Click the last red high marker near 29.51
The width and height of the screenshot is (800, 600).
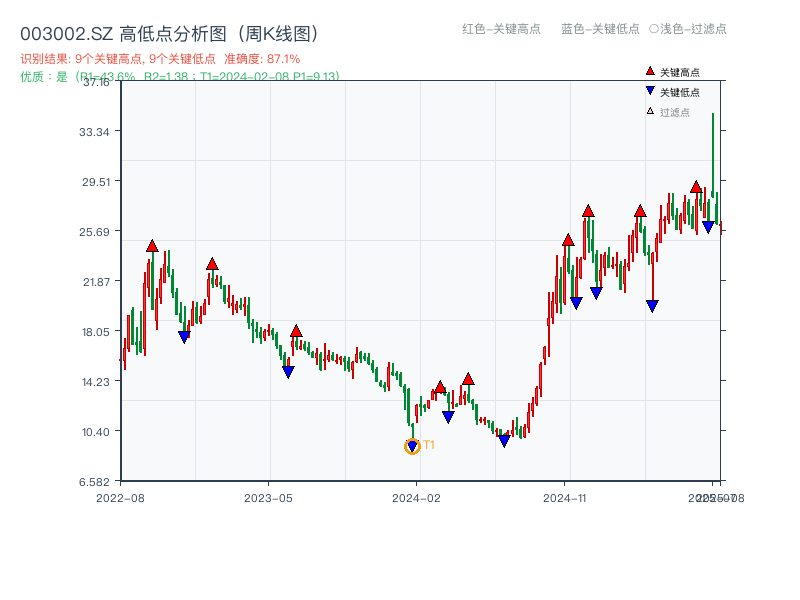tap(696, 187)
